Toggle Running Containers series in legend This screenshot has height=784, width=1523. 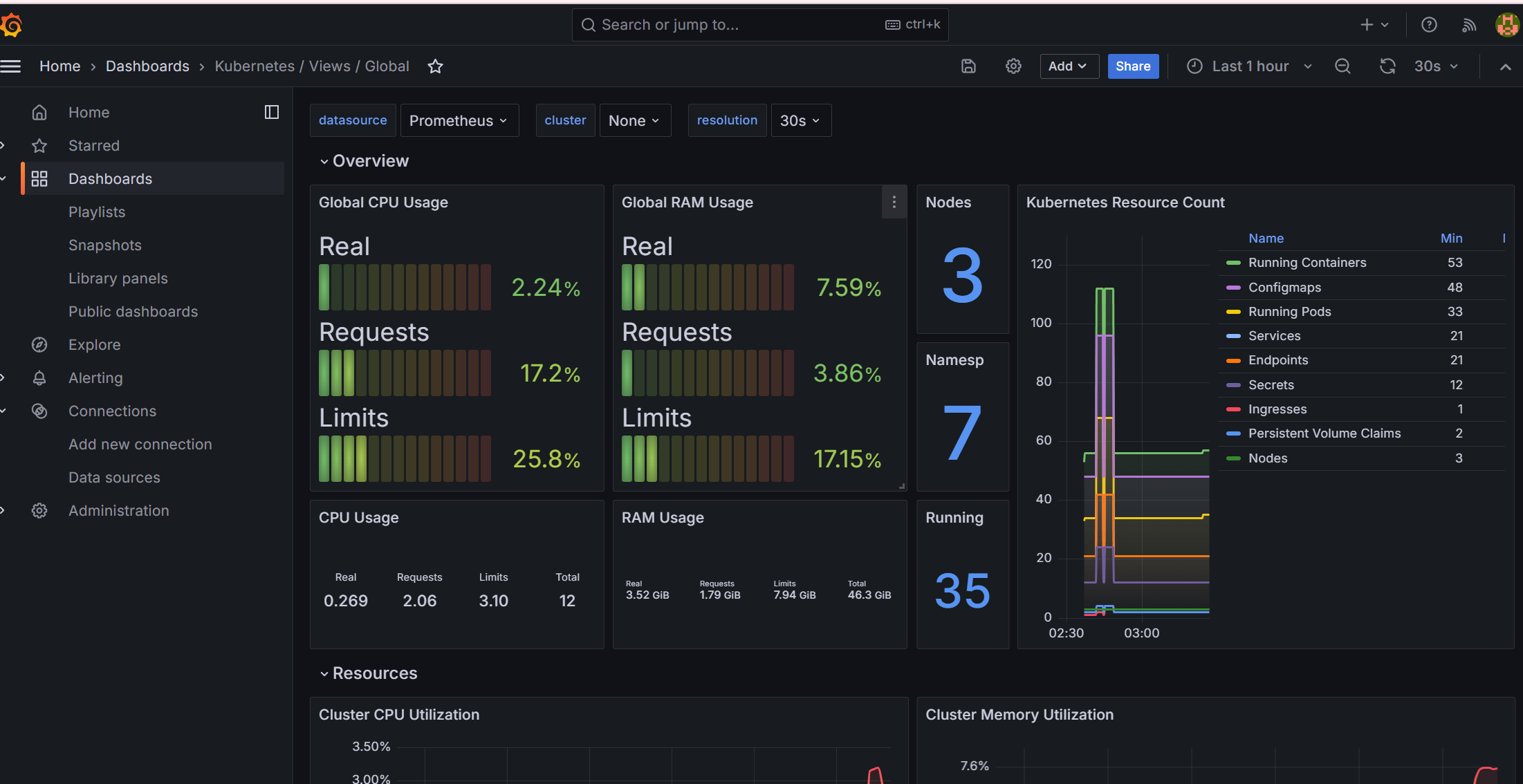pyautogui.click(x=1307, y=263)
